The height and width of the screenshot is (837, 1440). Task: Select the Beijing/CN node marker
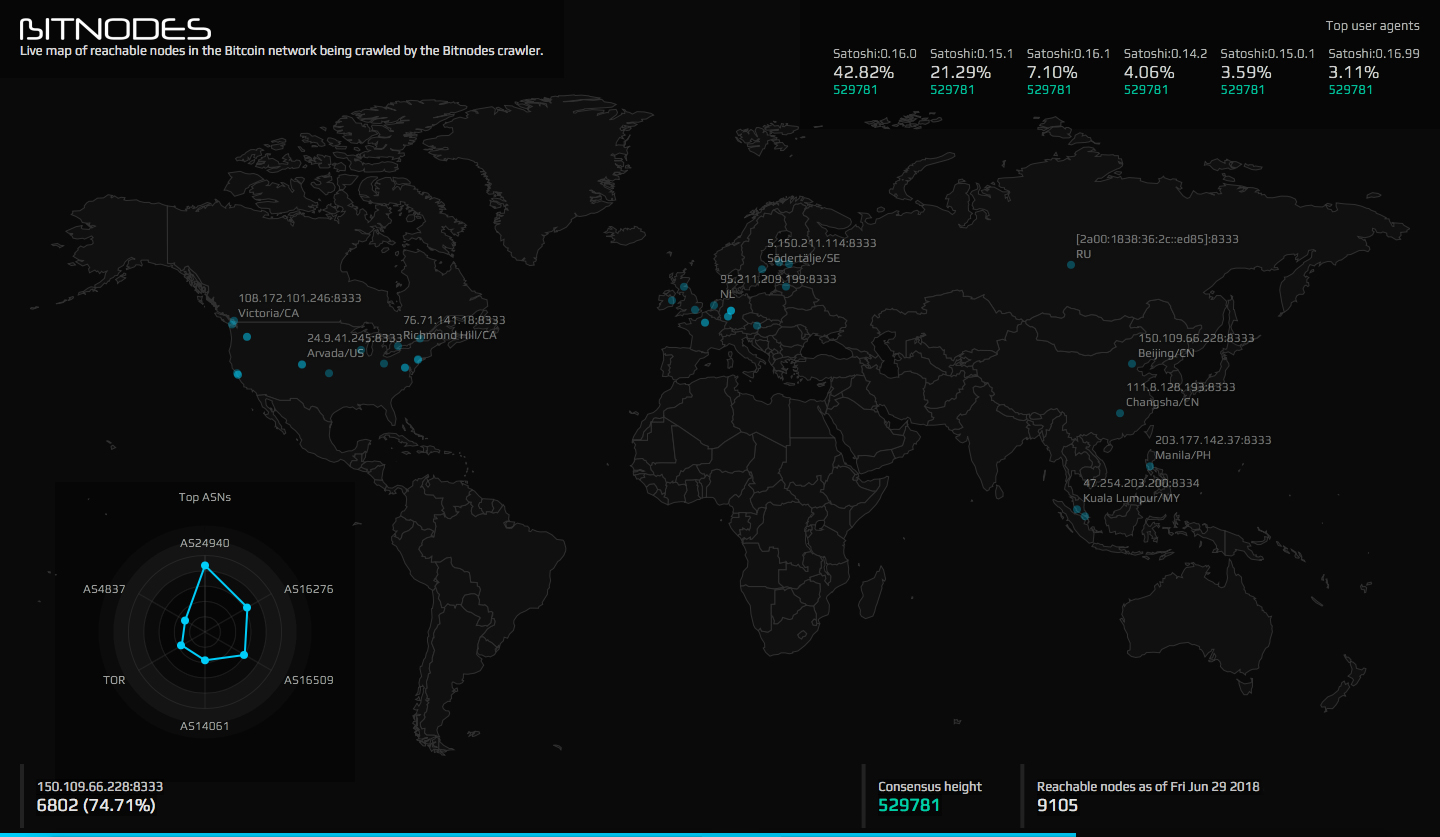1131,364
